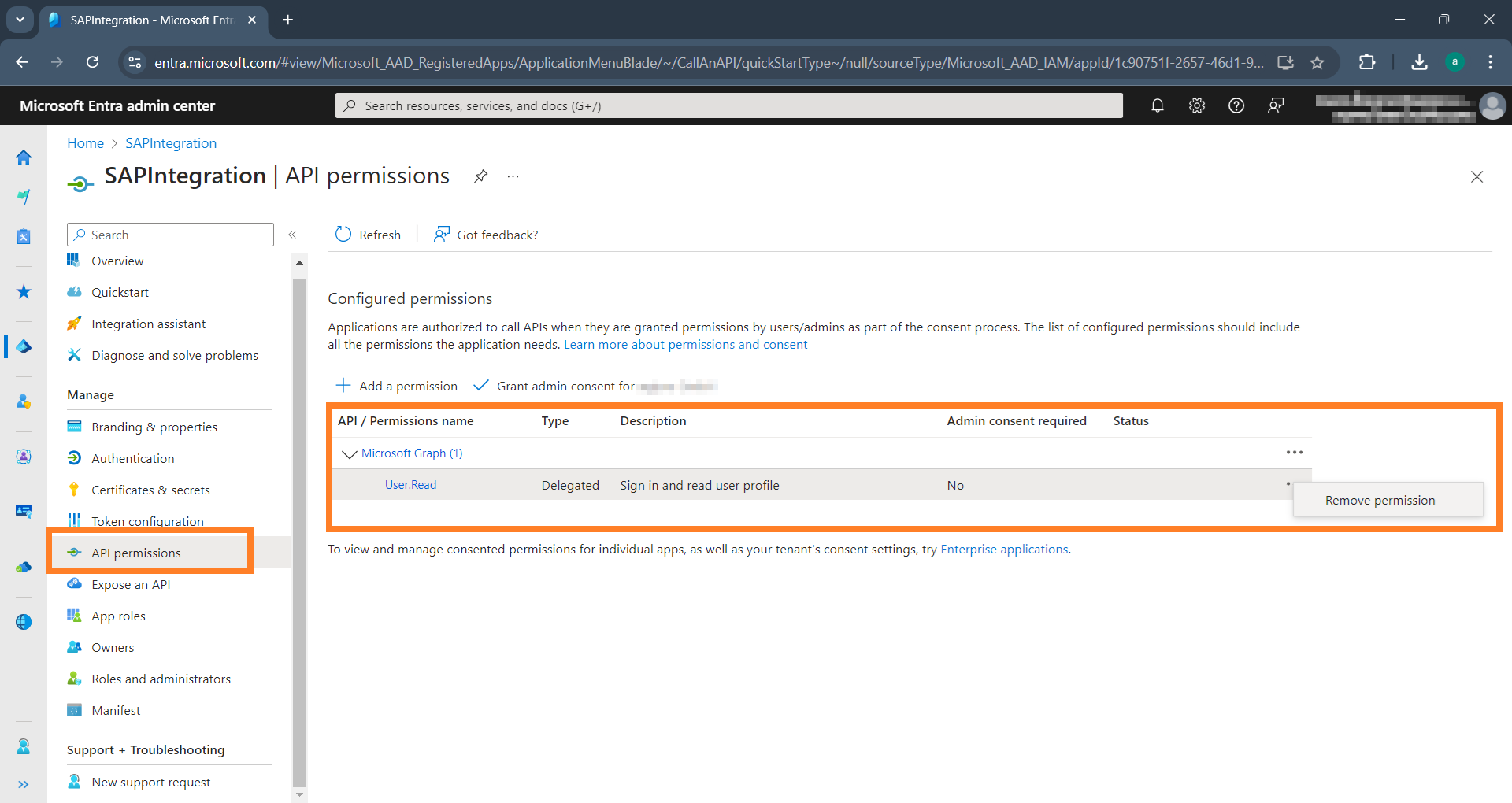Open Owners menu item
This screenshot has height=803, width=1512.
click(x=113, y=647)
